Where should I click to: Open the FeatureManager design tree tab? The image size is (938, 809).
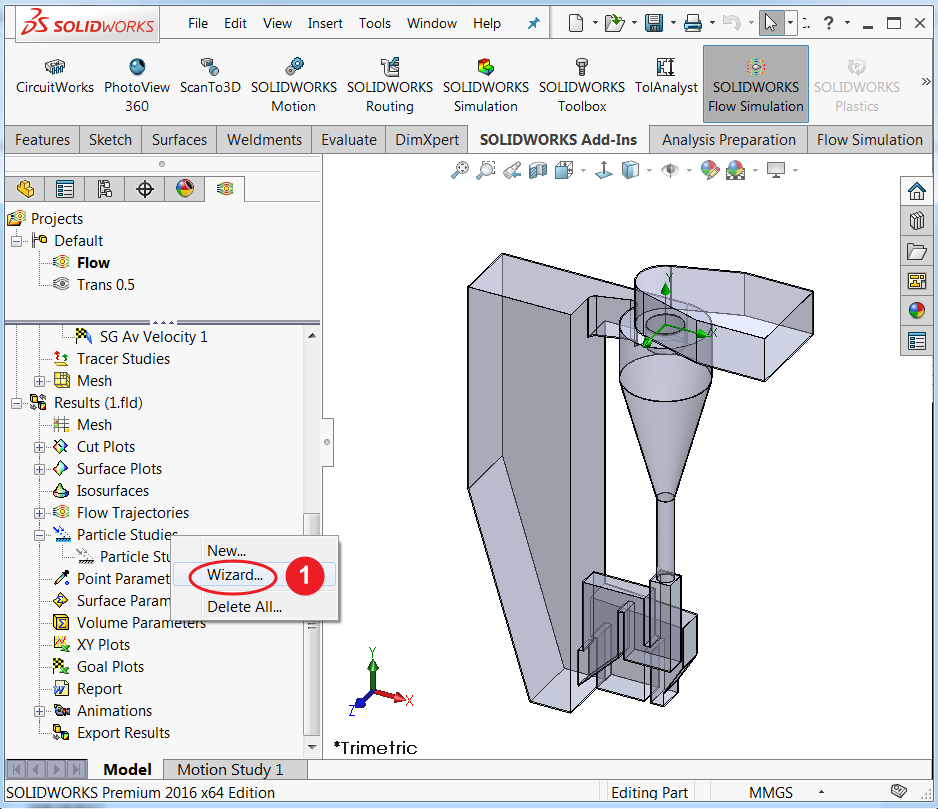[x=25, y=189]
